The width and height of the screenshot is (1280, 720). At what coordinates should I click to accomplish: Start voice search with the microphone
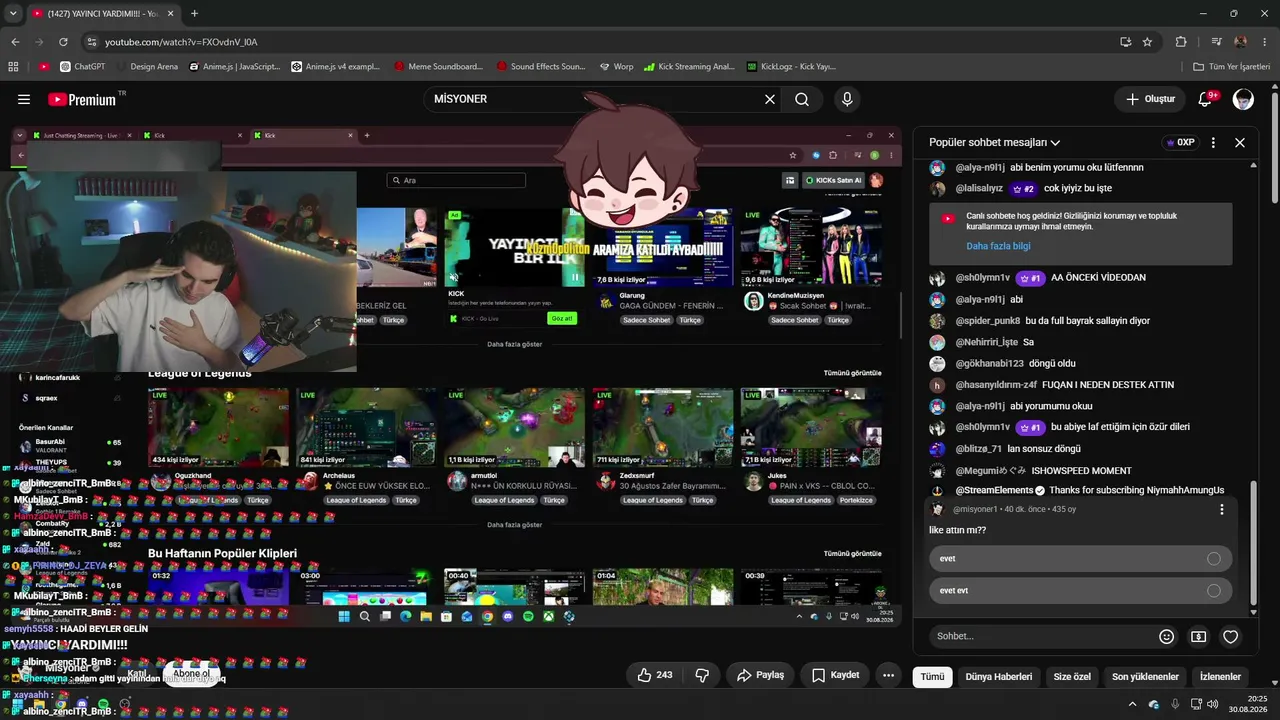pos(847,99)
